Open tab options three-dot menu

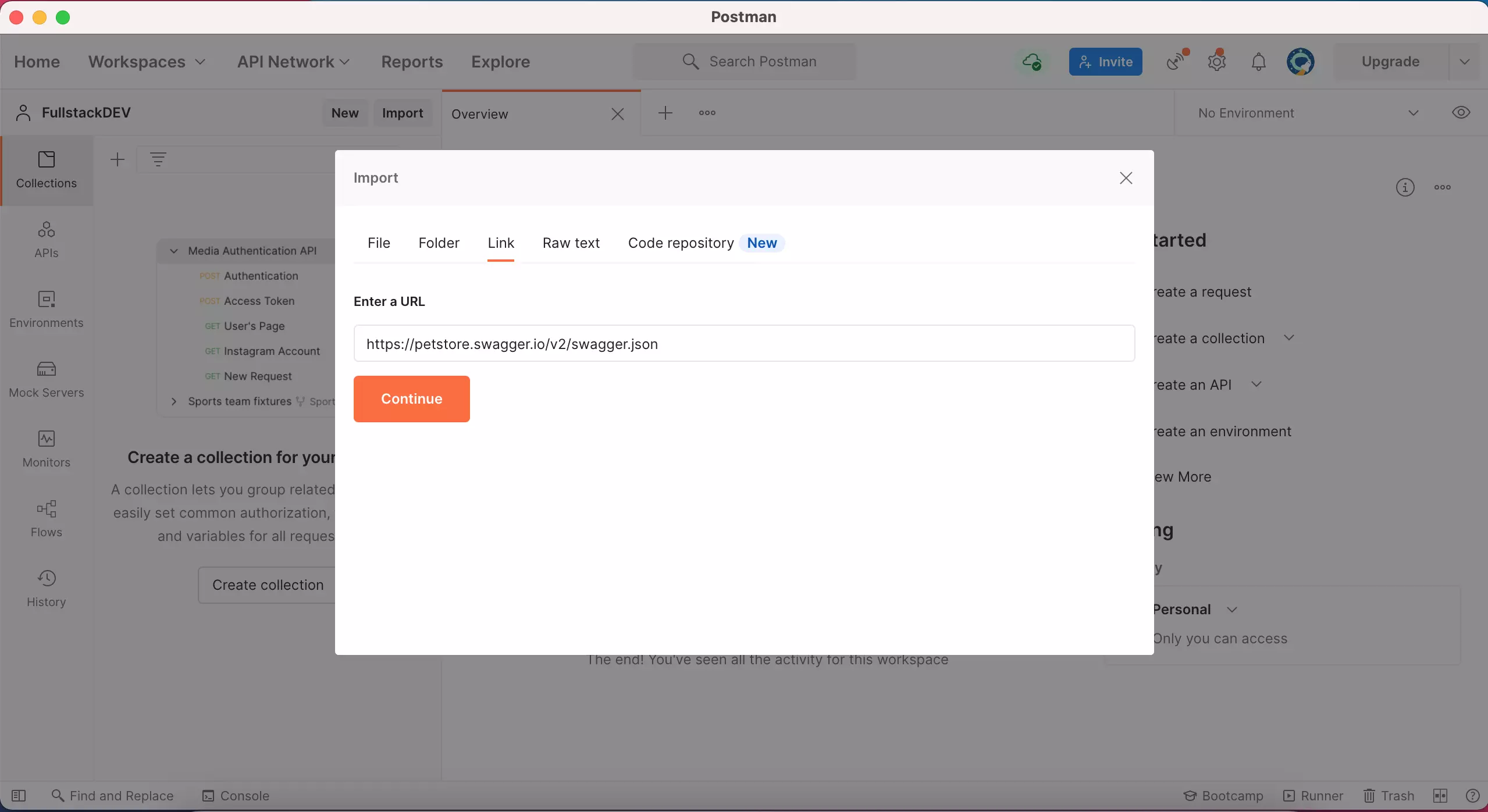[707, 113]
